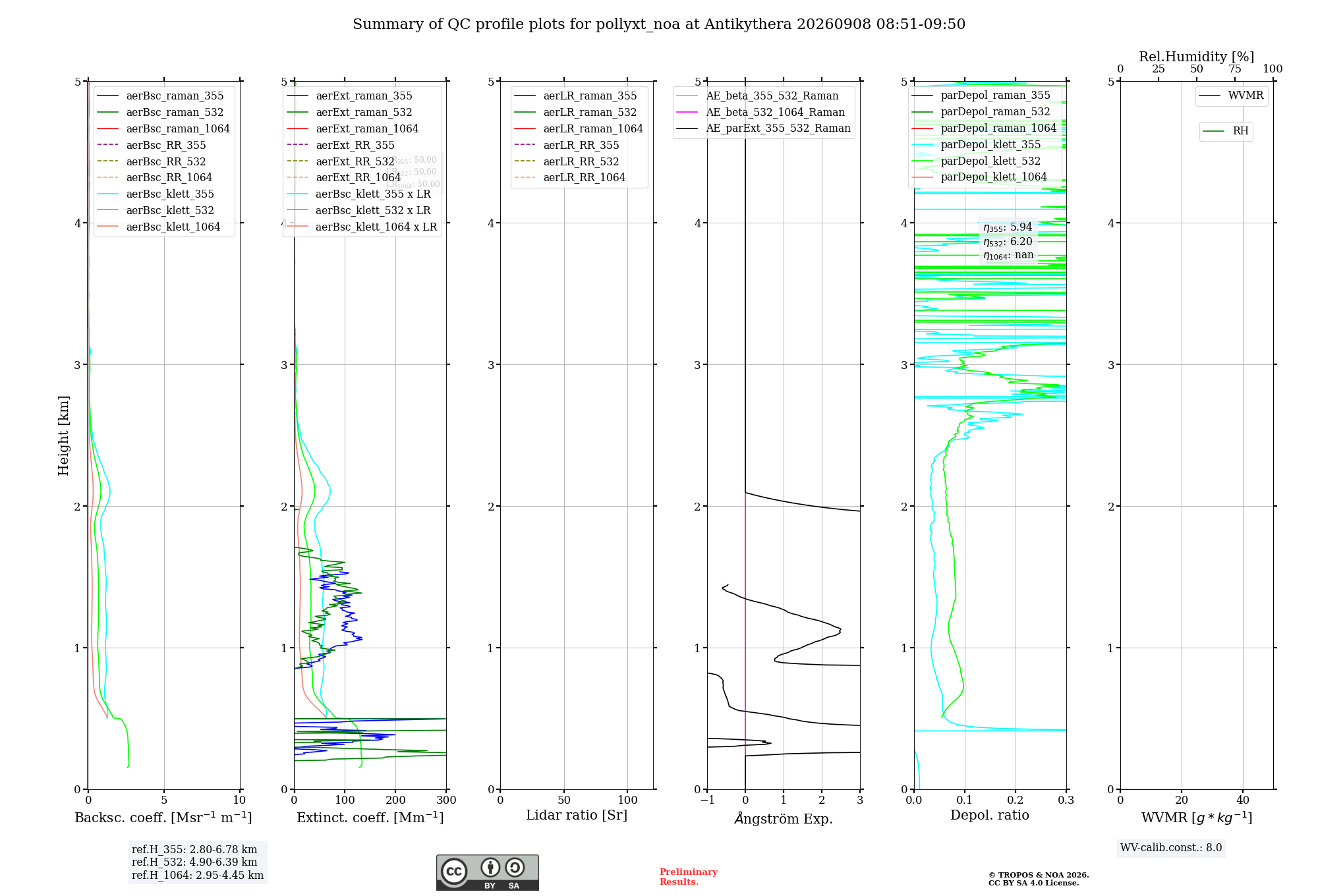Click the aerExt_RR_532 legend label
Viewport: 1318px width, 896px height.
point(355,162)
